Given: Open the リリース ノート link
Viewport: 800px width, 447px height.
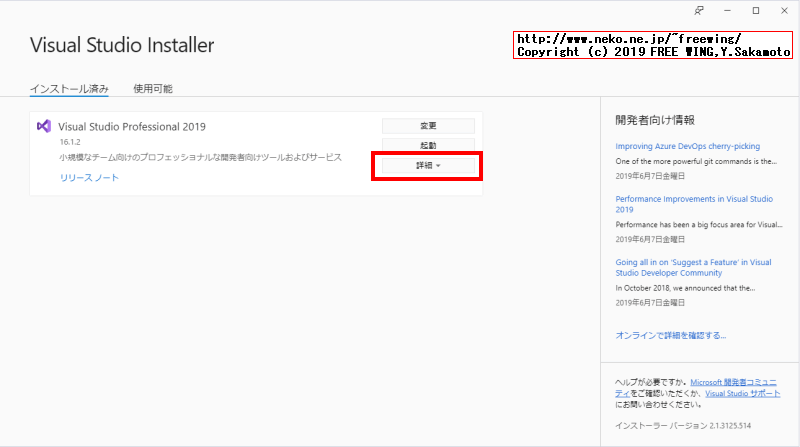Looking at the screenshot, I should pos(89,178).
